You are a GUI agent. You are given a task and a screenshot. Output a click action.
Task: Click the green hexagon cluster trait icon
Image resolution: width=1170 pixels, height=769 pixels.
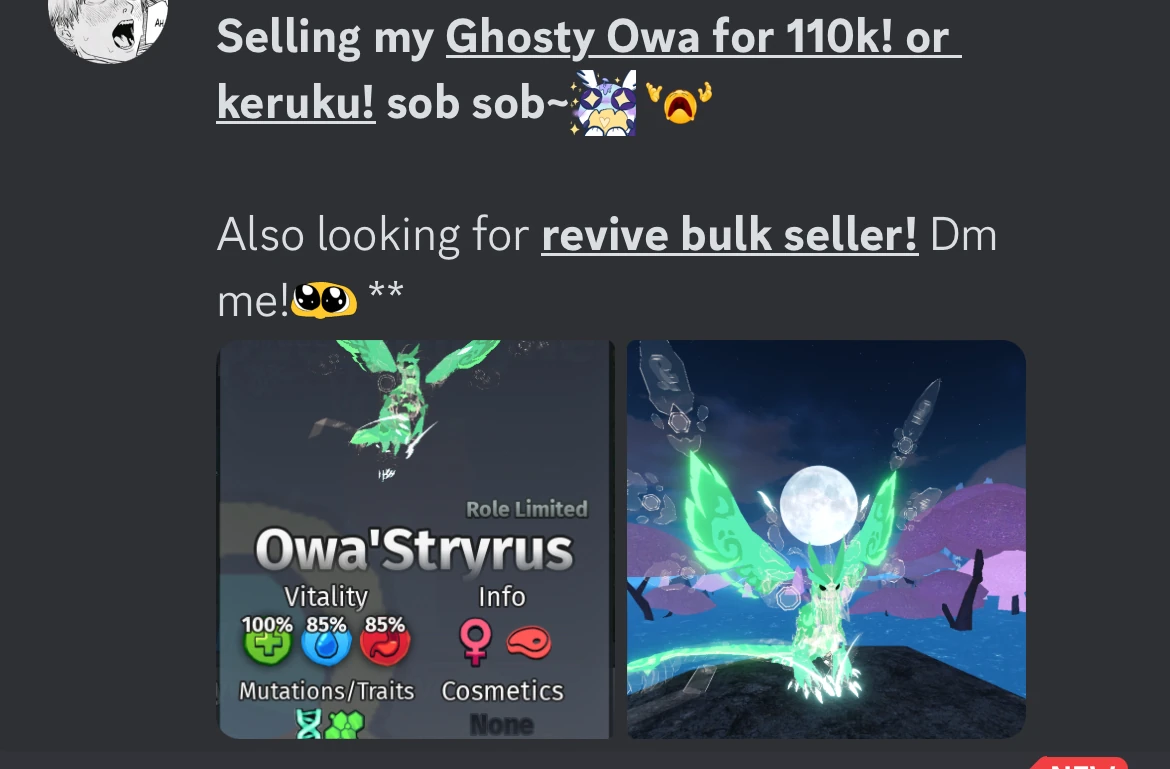coord(345,725)
